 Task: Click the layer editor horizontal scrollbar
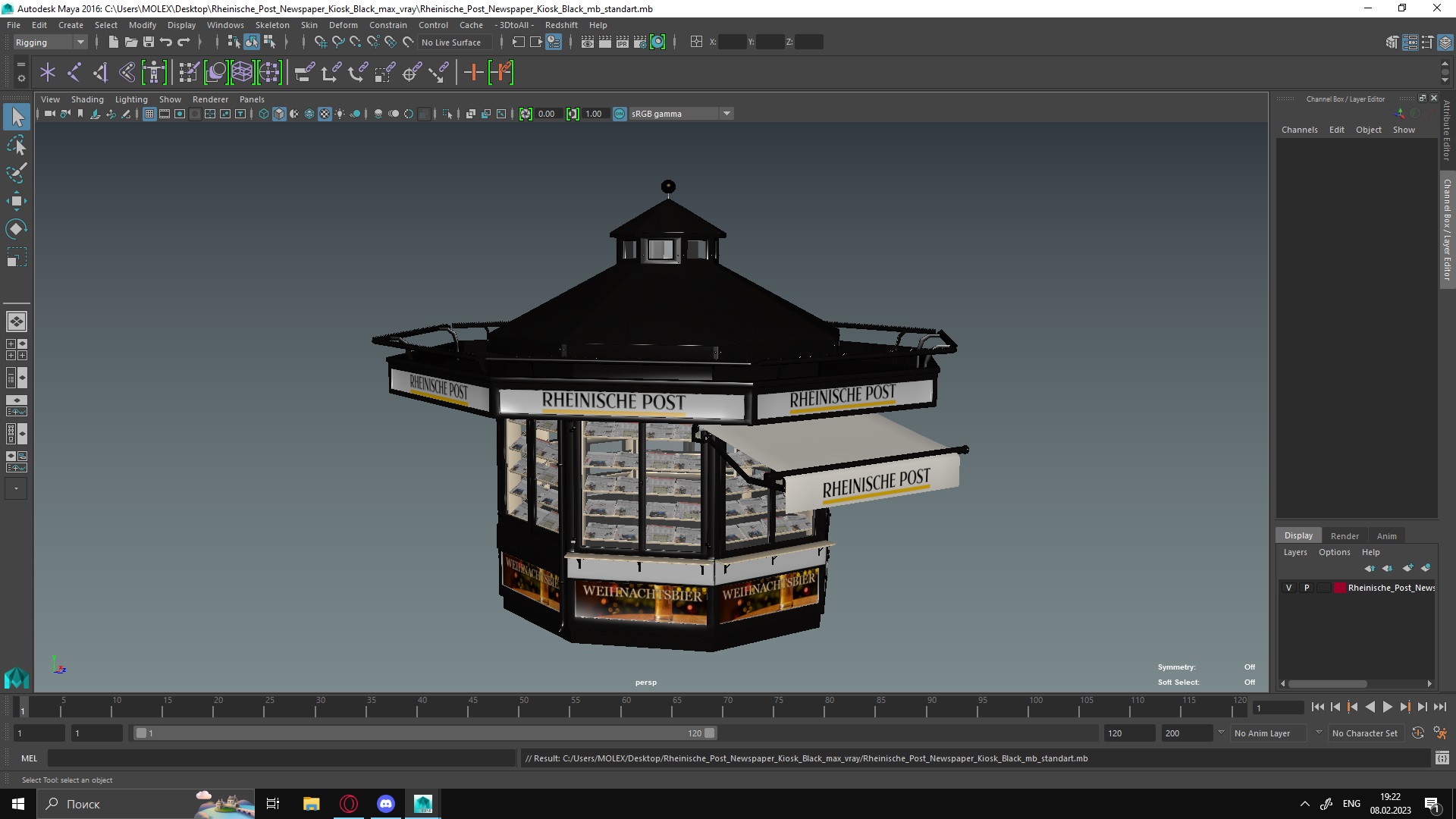[x=1328, y=683]
